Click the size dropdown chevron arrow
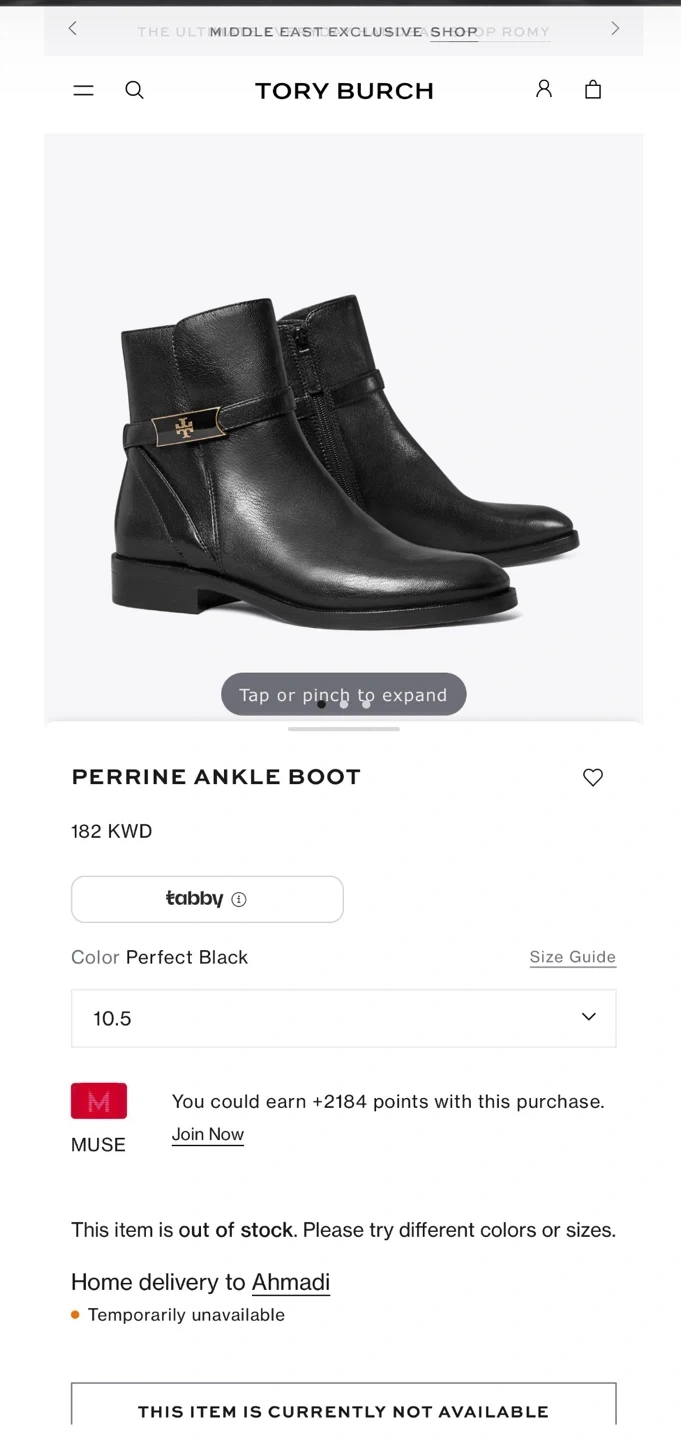 click(x=589, y=1017)
